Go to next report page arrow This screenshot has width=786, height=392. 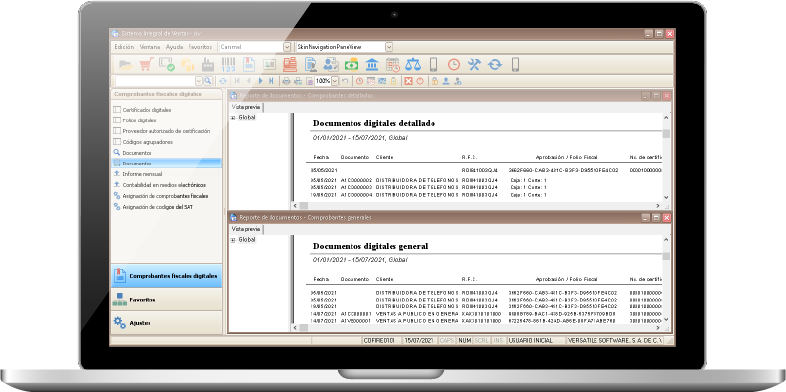[260, 81]
